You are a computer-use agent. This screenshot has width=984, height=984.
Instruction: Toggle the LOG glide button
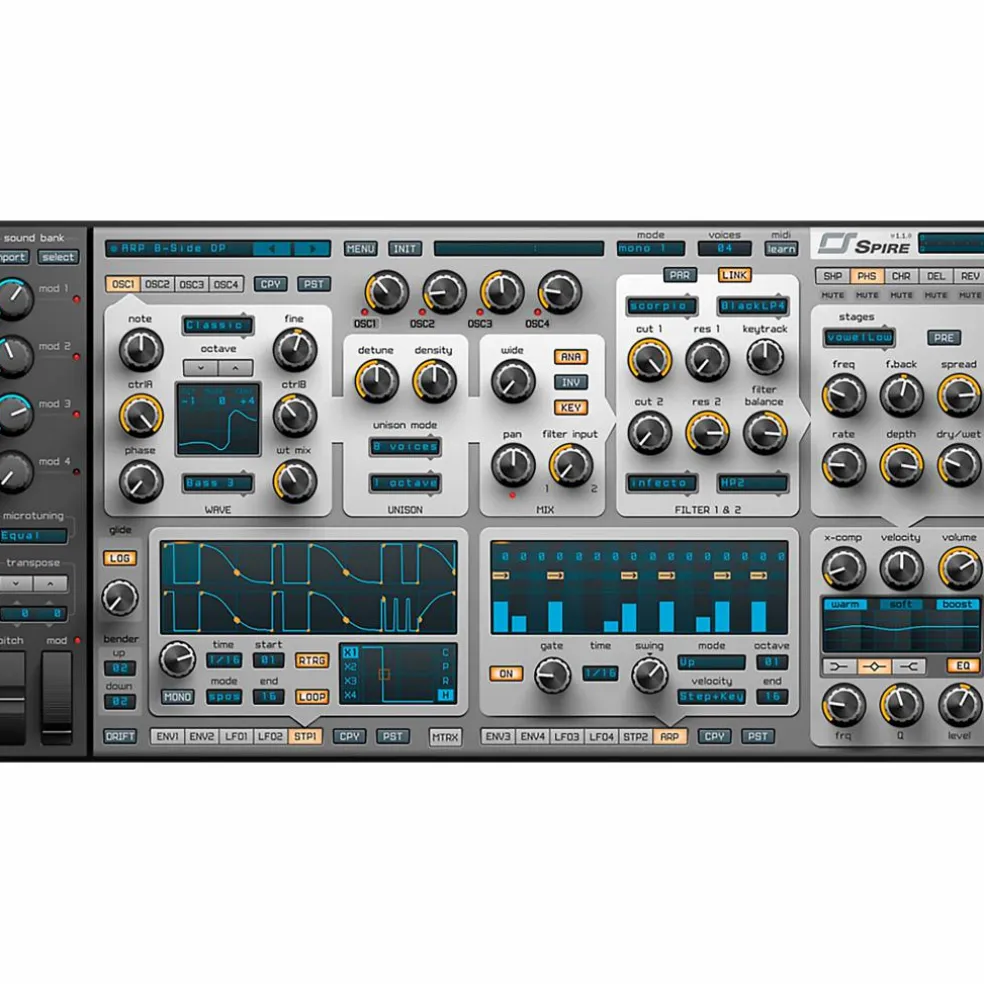coord(120,558)
